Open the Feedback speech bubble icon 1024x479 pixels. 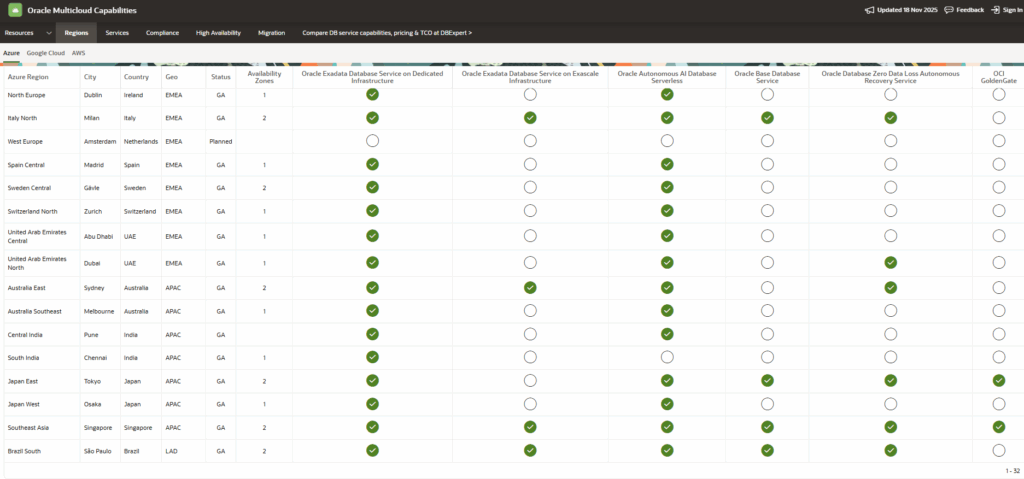[949, 10]
